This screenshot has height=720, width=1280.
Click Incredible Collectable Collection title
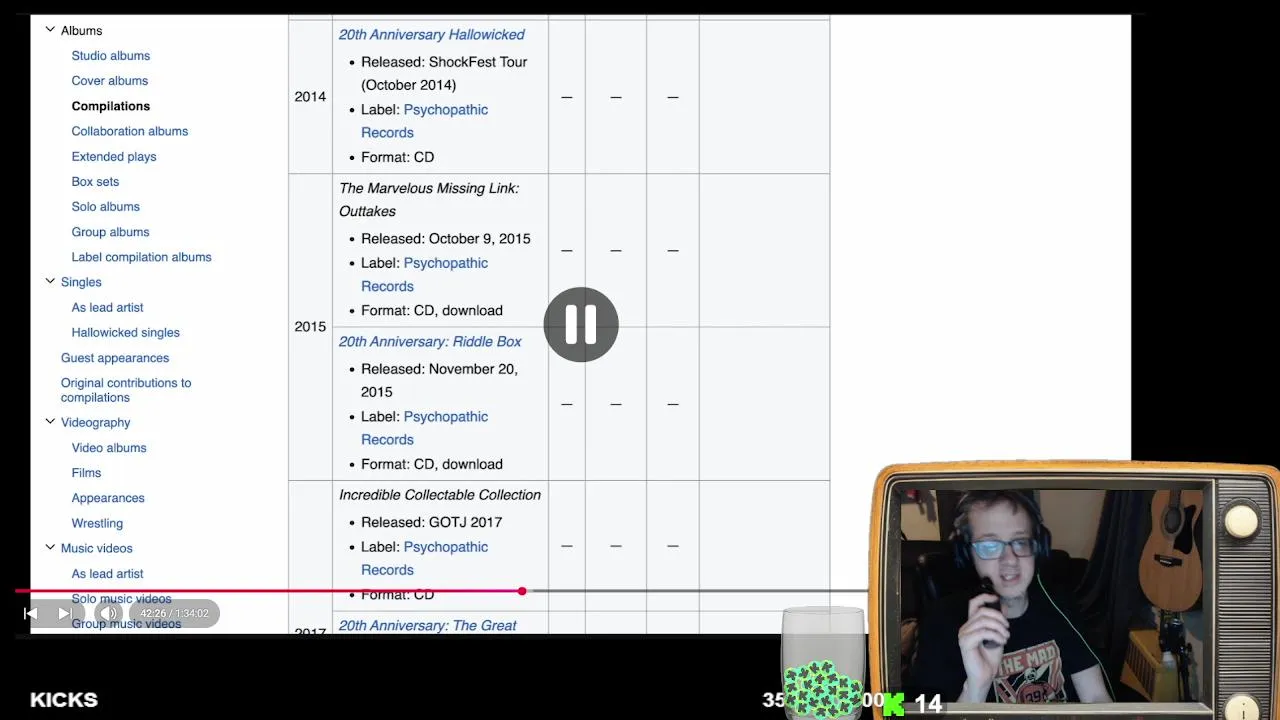440,495
